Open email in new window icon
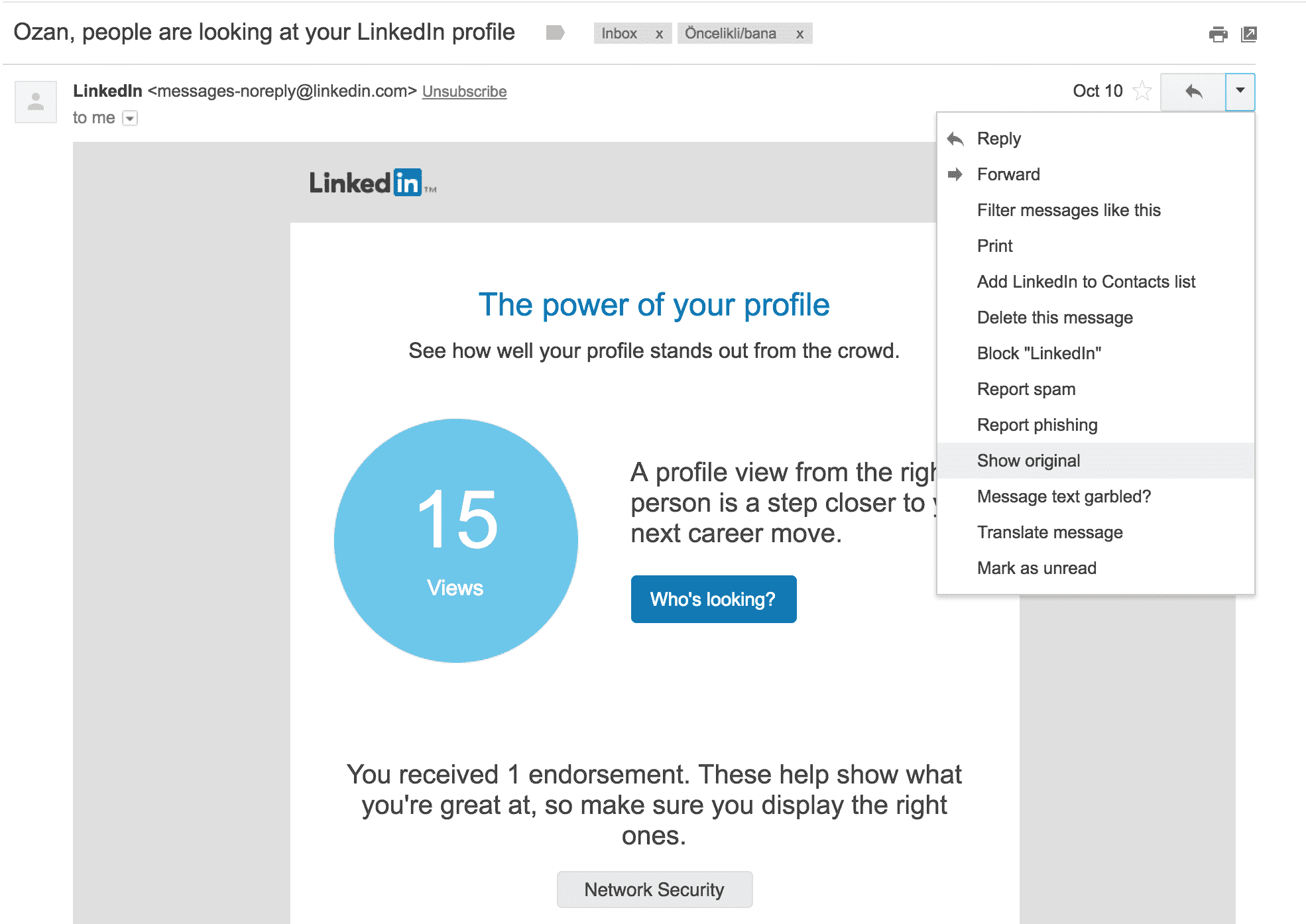Screen dimensions: 1306x924 [x=1249, y=34]
